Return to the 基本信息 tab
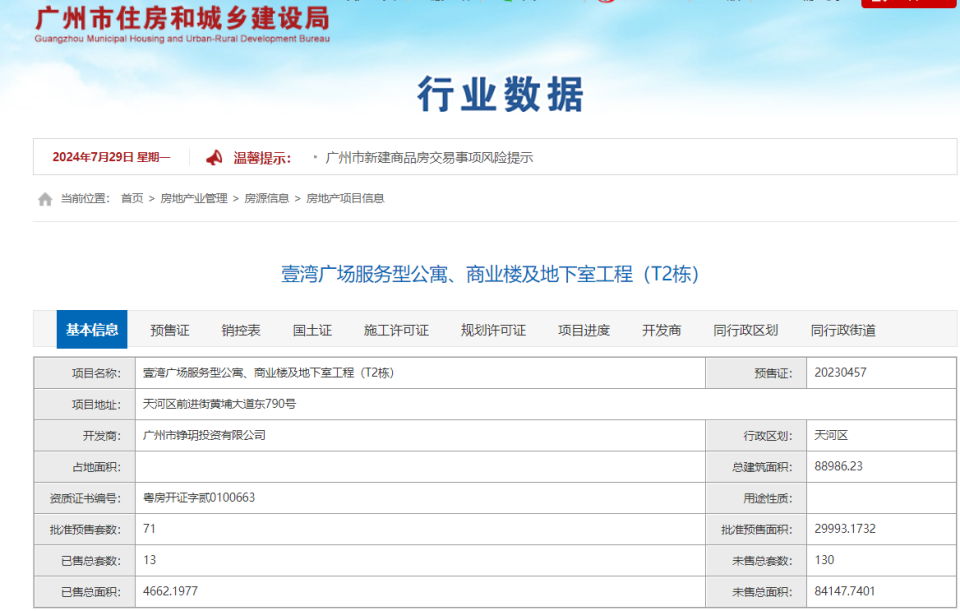The height and width of the screenshot is (611, 960). 91,329
